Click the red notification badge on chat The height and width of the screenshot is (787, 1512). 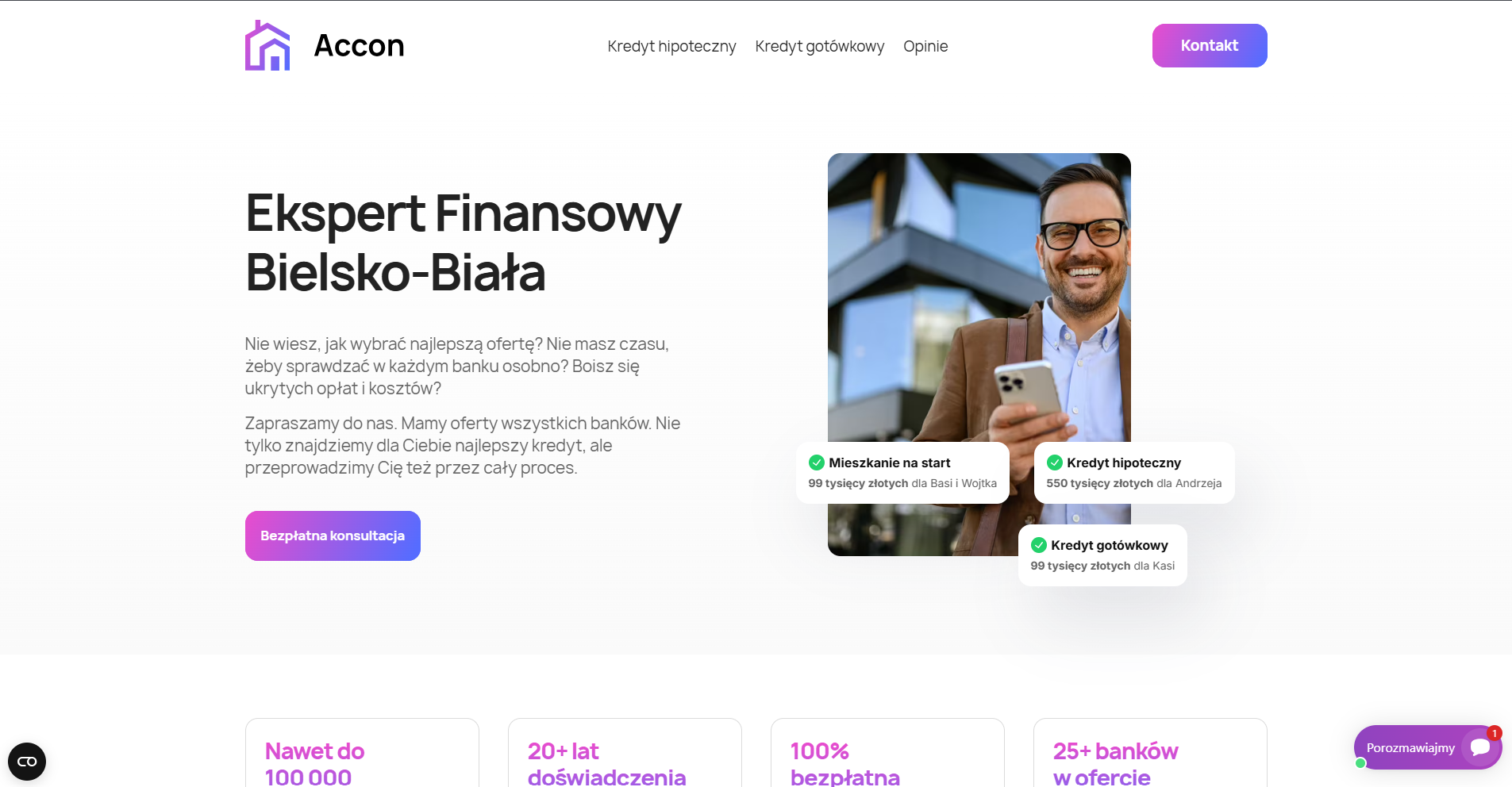1495,733
